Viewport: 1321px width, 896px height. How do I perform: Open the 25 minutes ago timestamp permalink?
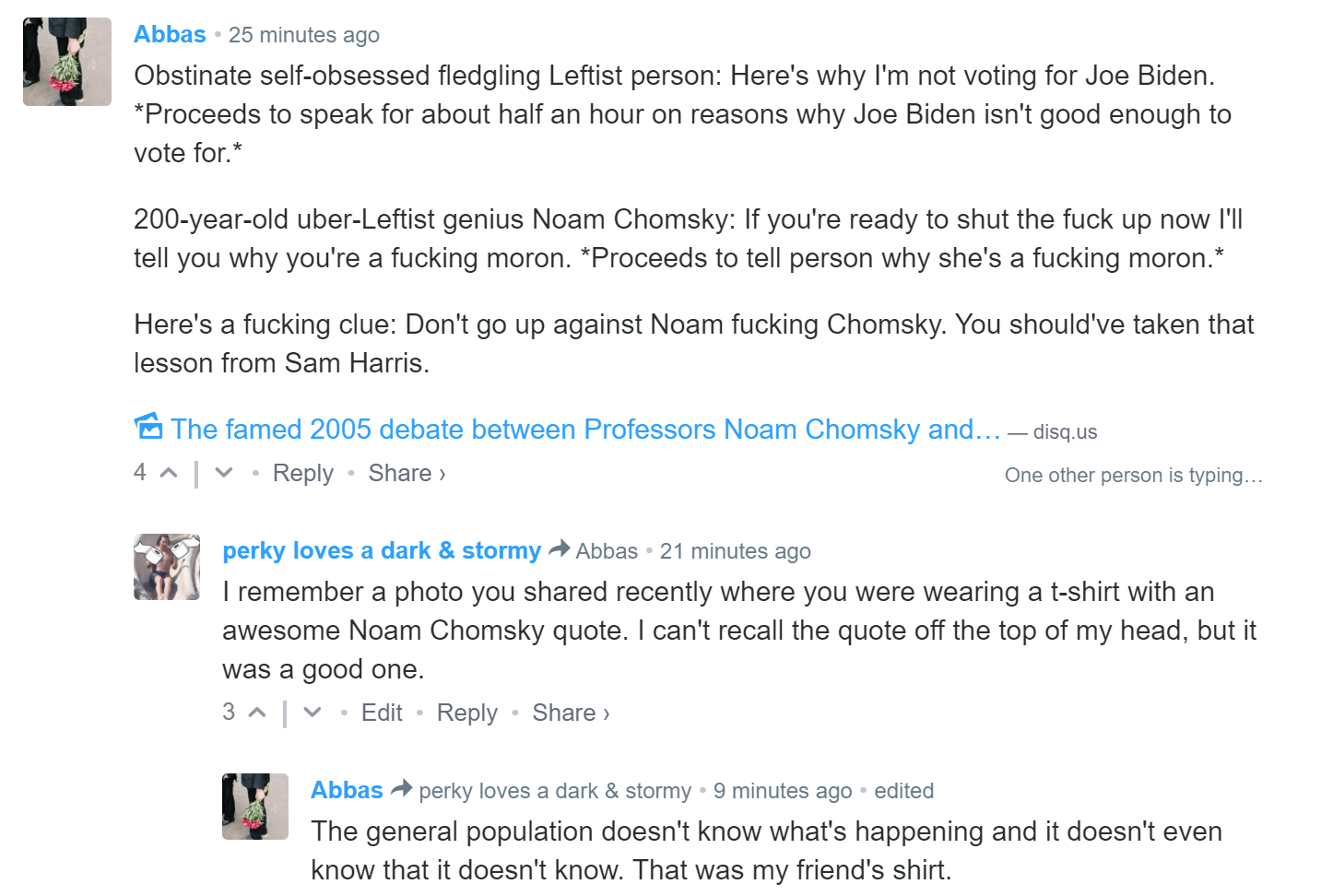coord(304,35)
